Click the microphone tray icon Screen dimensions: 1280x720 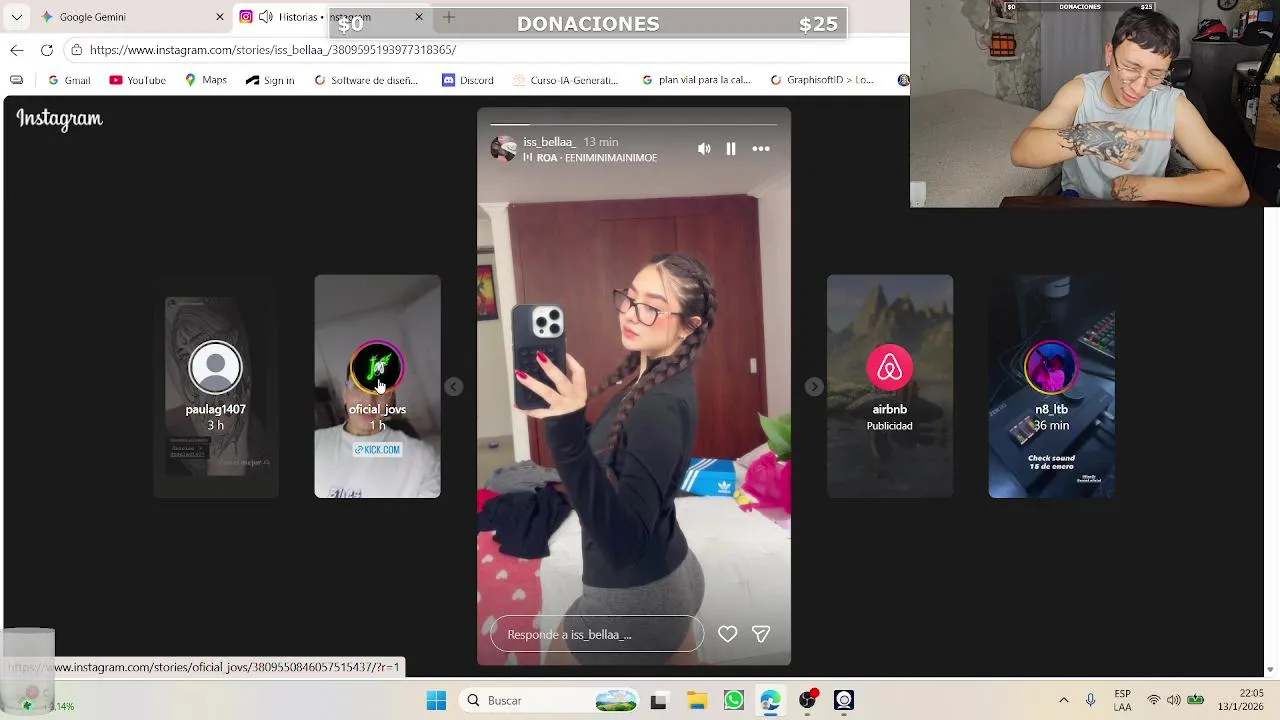[x=1091, y=701]
